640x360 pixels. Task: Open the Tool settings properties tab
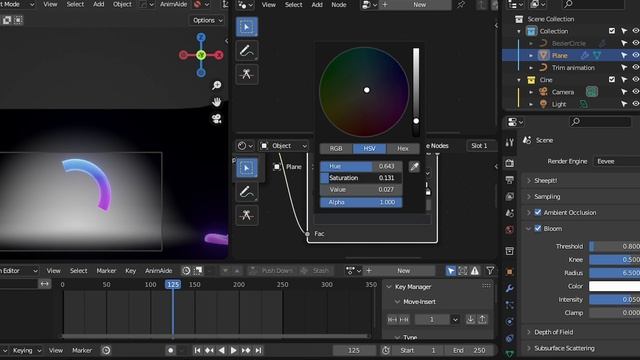pos(509,142)
